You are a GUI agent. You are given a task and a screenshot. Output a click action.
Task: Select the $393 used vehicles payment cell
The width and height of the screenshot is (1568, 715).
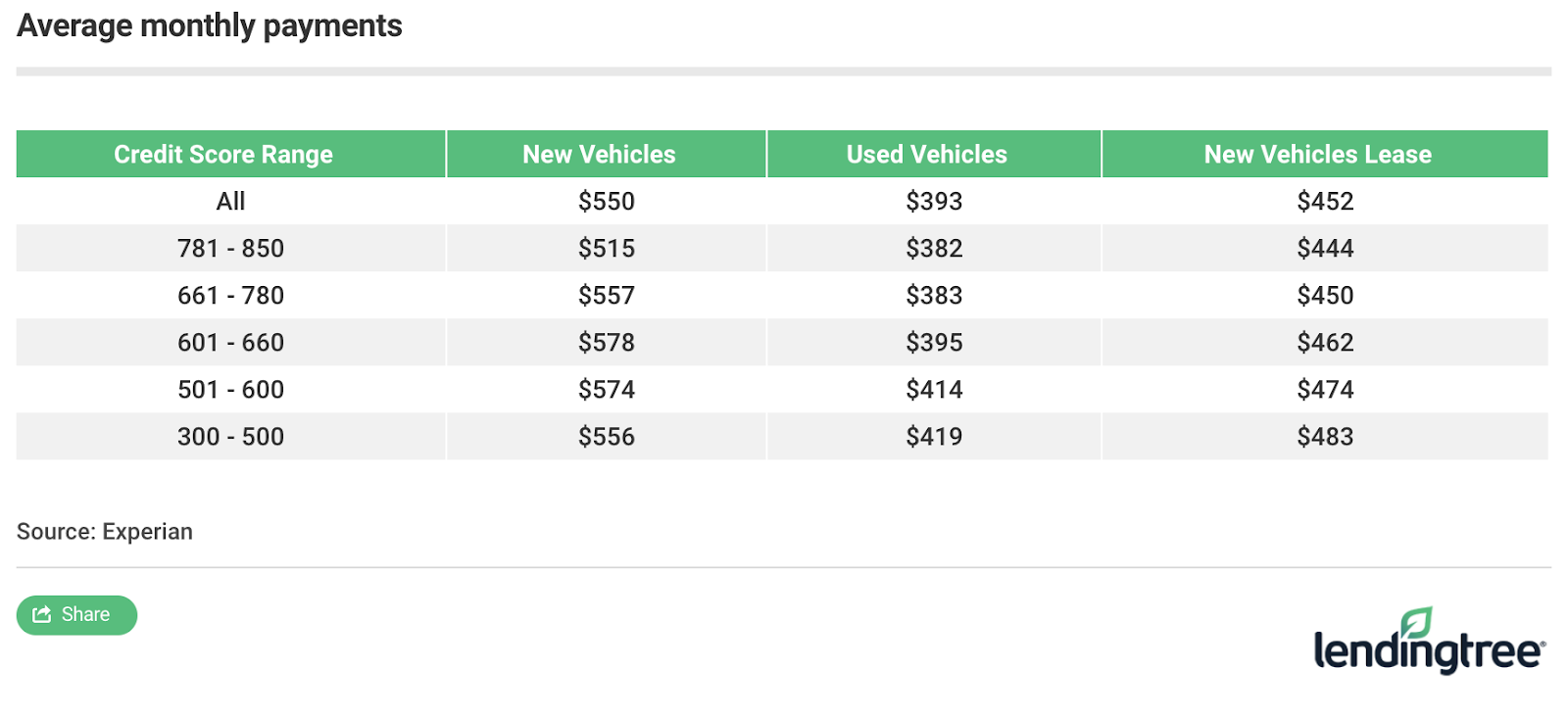pyautogui.click(x=934, y=202)
